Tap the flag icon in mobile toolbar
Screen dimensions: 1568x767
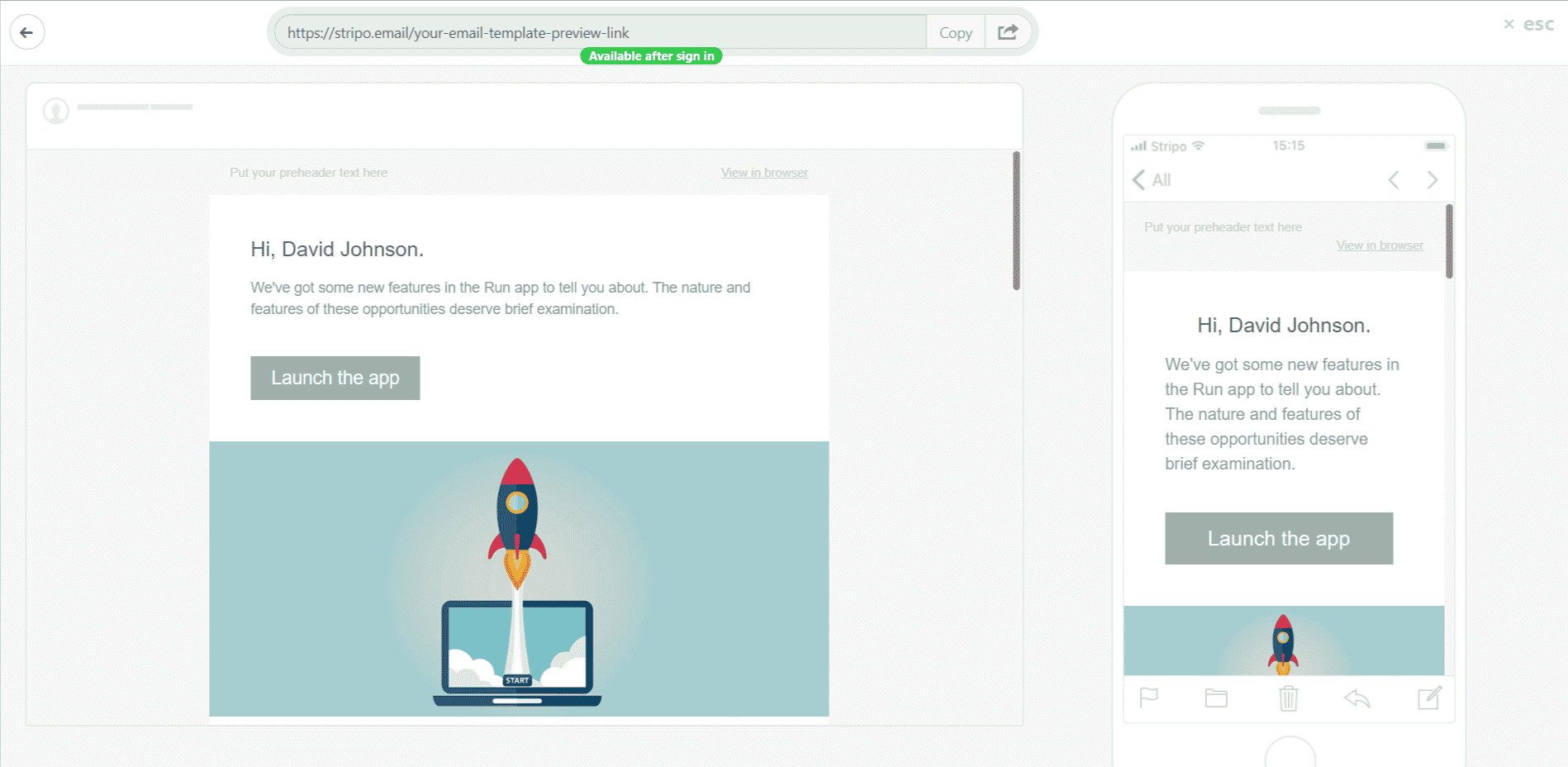point(1149,698)
